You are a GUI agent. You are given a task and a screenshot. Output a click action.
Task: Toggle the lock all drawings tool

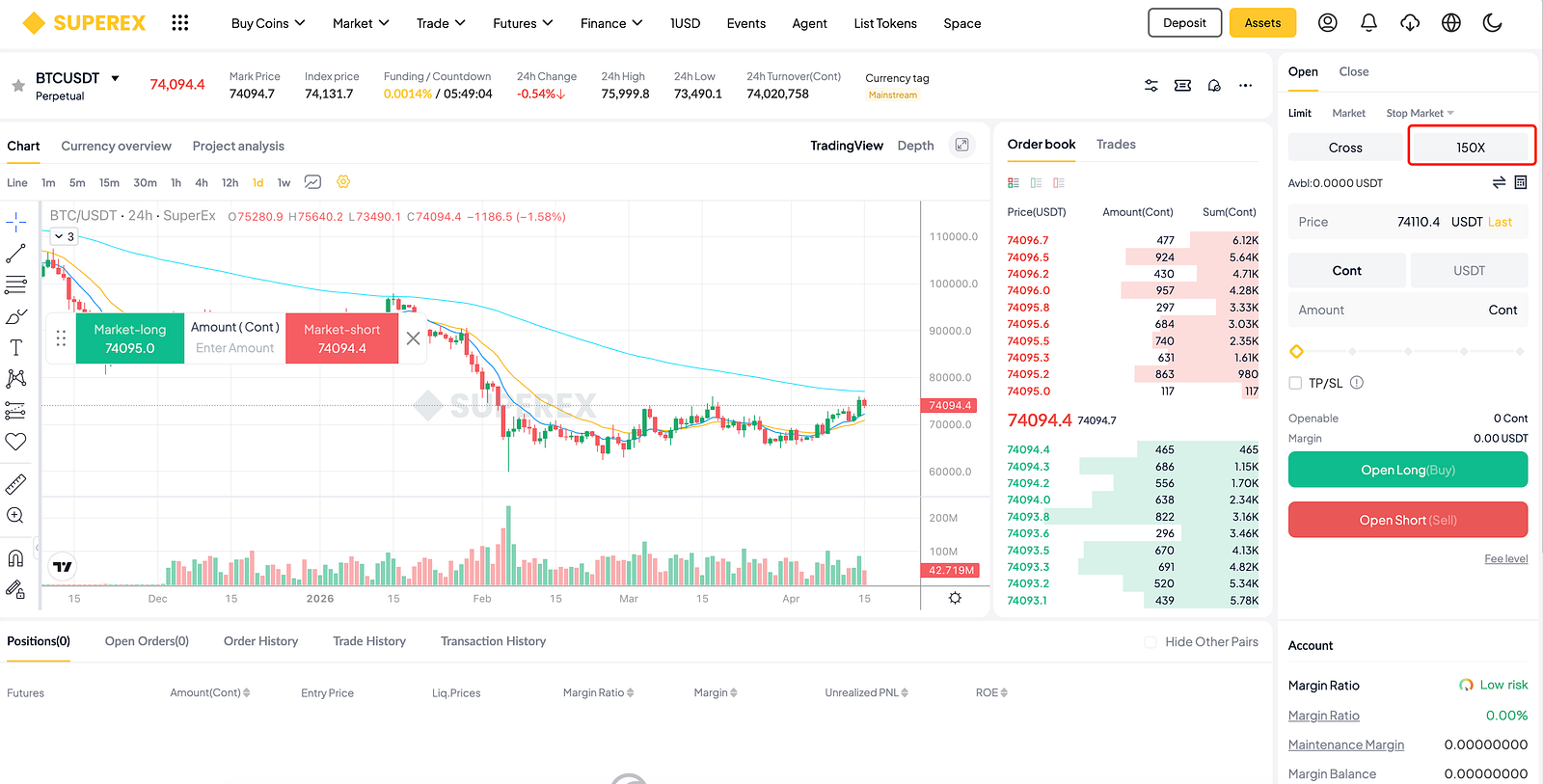[16, 589]
